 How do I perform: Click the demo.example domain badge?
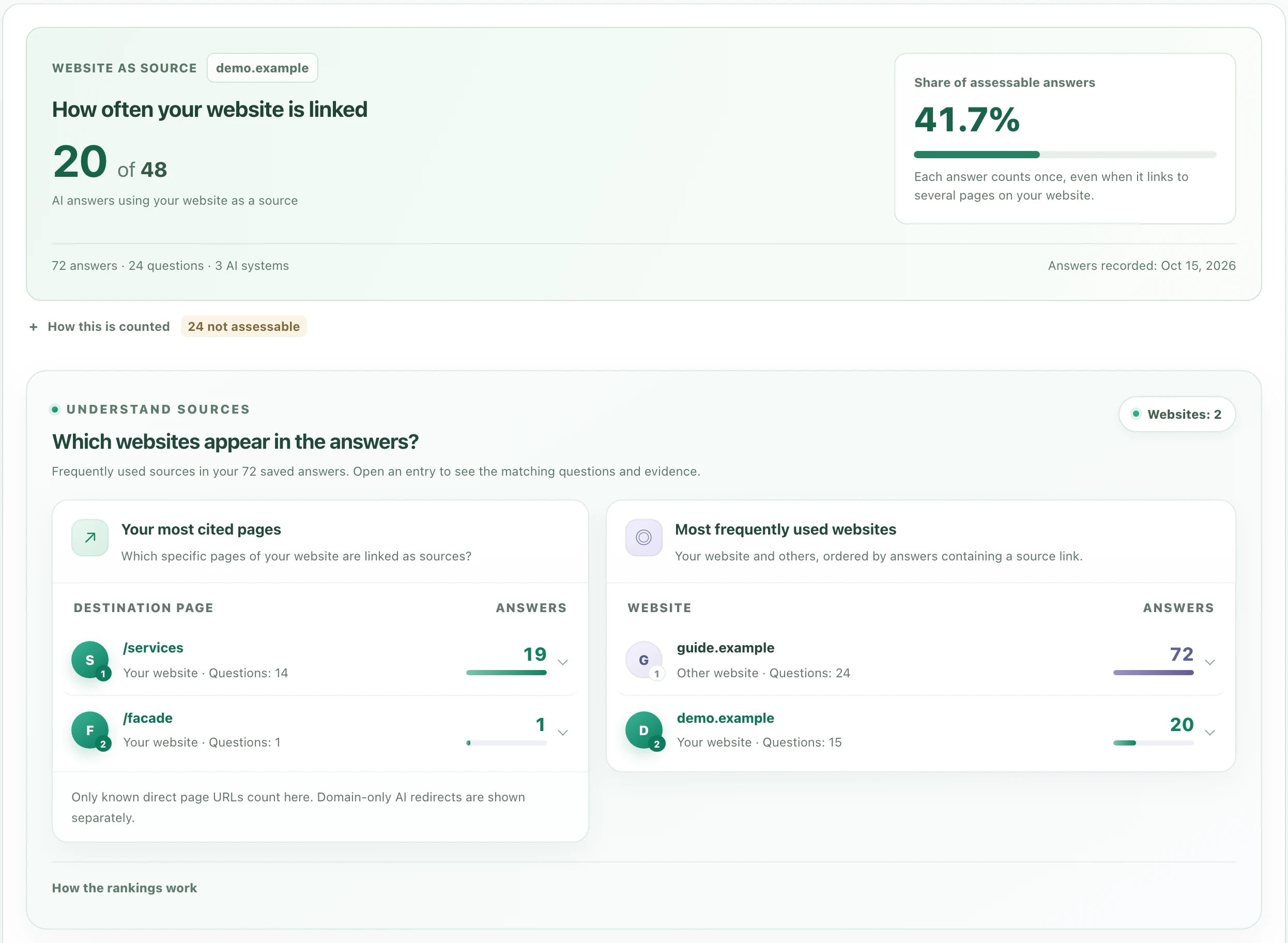262,68
